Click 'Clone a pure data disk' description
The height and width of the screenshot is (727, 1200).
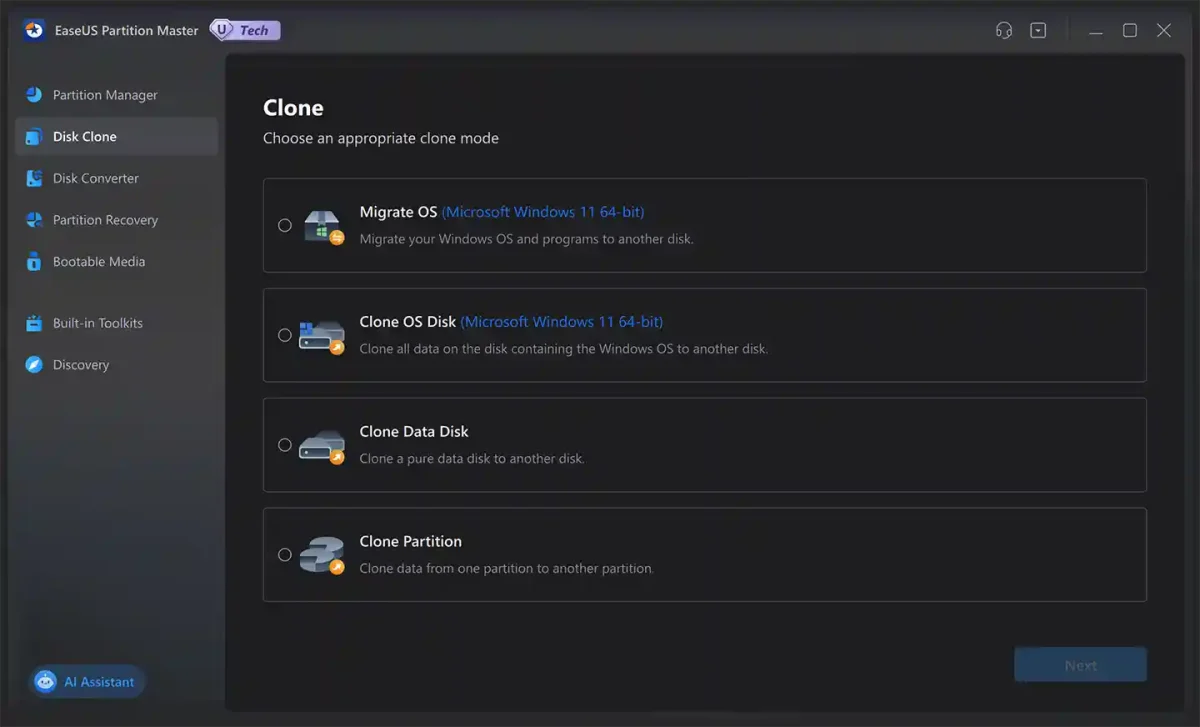[472, 459]
